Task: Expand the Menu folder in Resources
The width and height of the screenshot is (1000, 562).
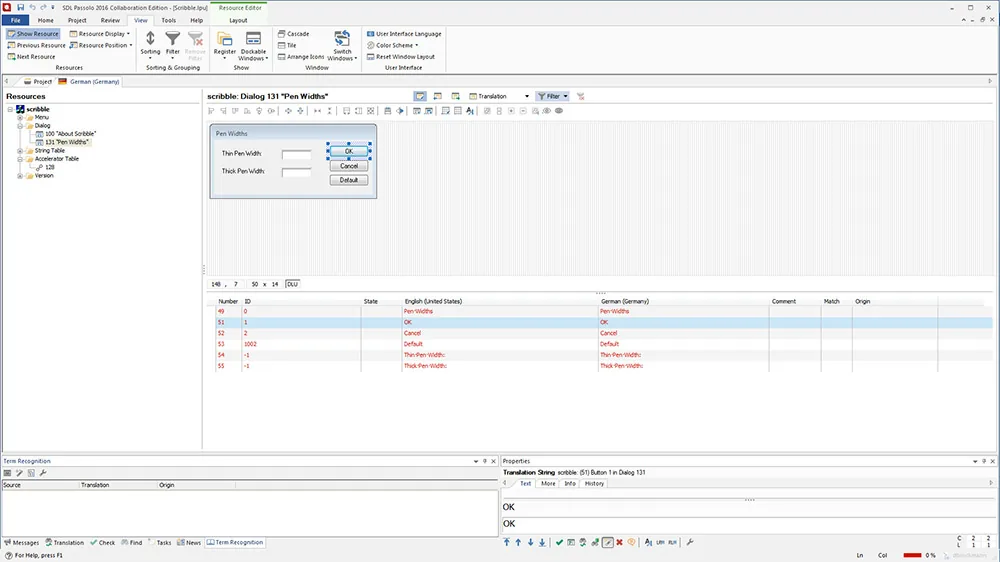Action: point(20,117)
